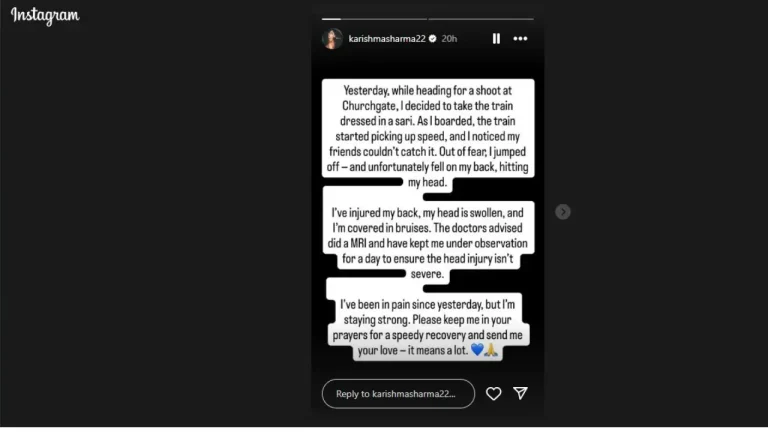Viewport: 768px width, 432px height.
Task: Open karishmasharma22's profile picture
Action: tap(332, 39)
